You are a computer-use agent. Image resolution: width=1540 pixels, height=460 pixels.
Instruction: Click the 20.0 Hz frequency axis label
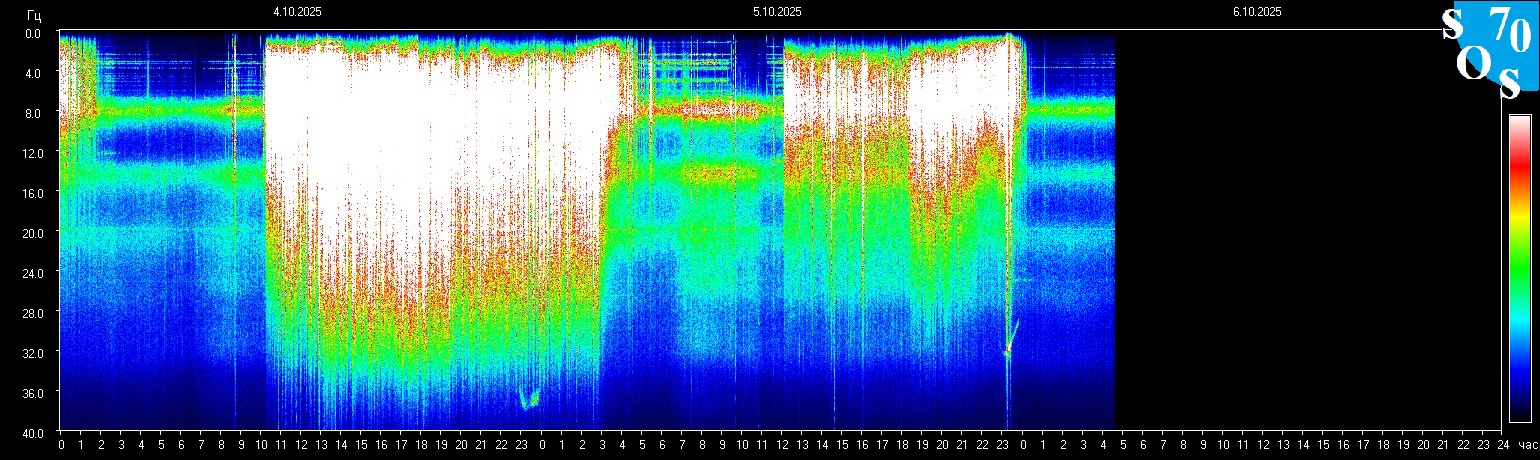coord(31,232)
